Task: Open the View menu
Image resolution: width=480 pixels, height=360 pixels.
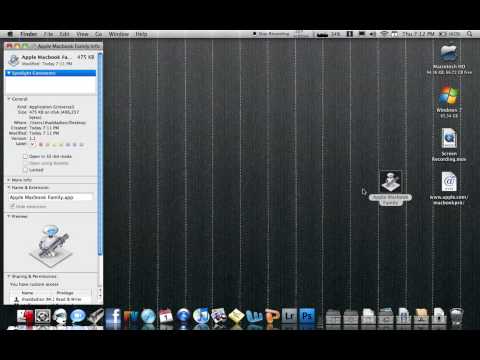Action: (82, 34)
